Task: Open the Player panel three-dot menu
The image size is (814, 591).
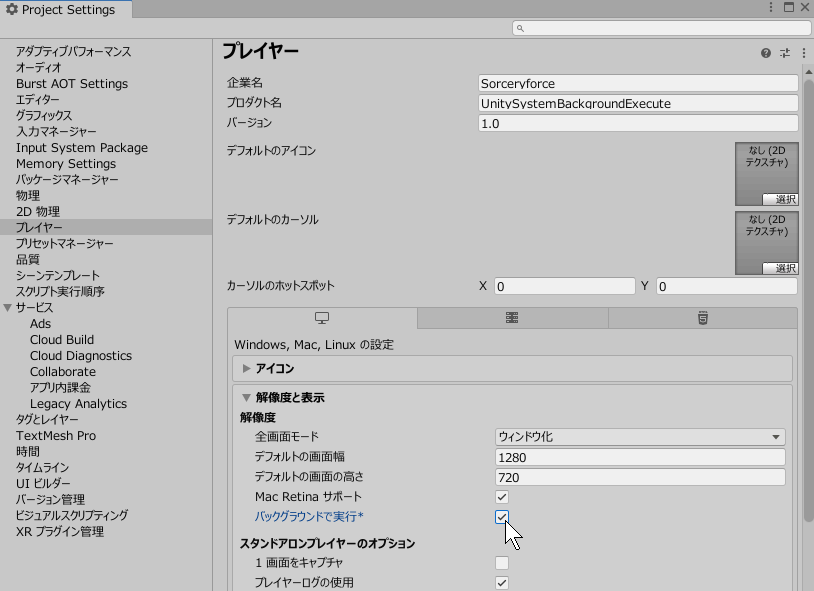Action: click(x=804, y=53)
